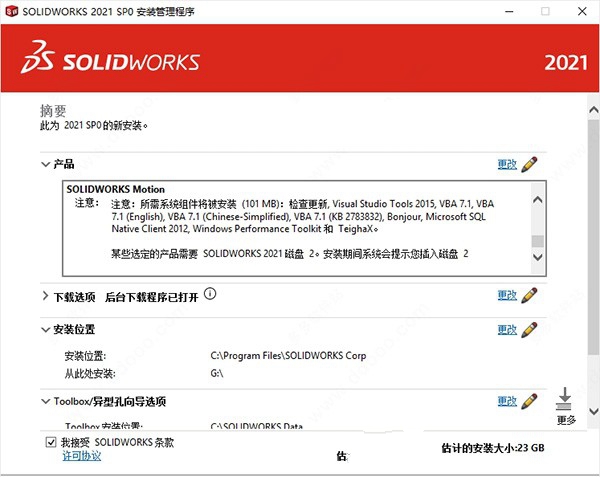
Task: Minimize the installation manager window
Action: click(509, 11)
